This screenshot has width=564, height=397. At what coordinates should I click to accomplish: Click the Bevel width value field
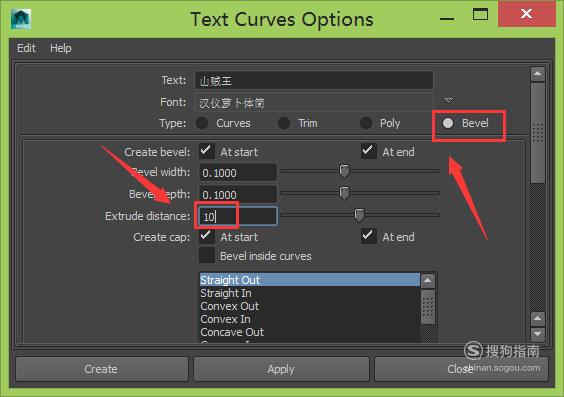238,173
